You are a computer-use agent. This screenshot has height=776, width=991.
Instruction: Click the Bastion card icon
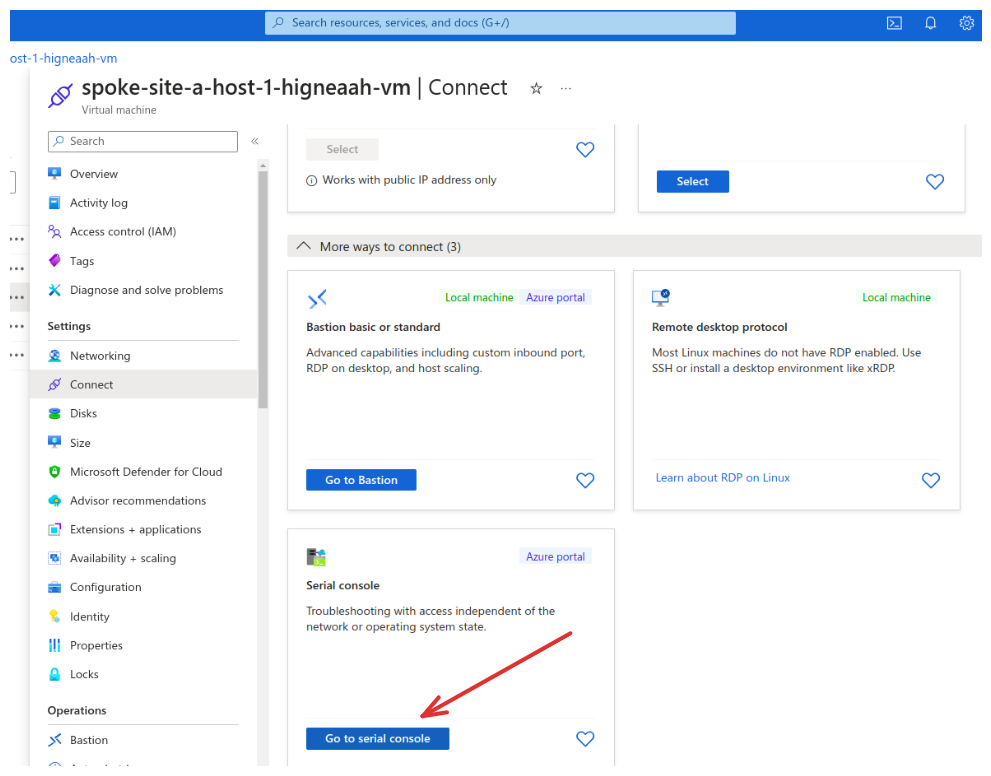[x=317, y=298]
